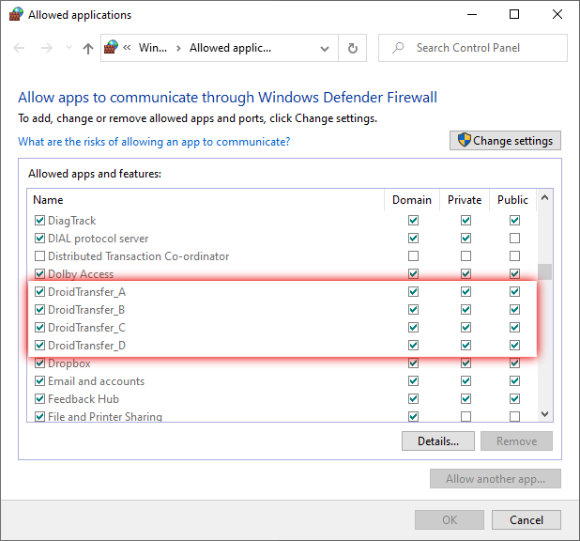This screenshot has height=541, width=580.
Task: Toggle Email and accounts app checkbox
Action: tap(40, 381)
